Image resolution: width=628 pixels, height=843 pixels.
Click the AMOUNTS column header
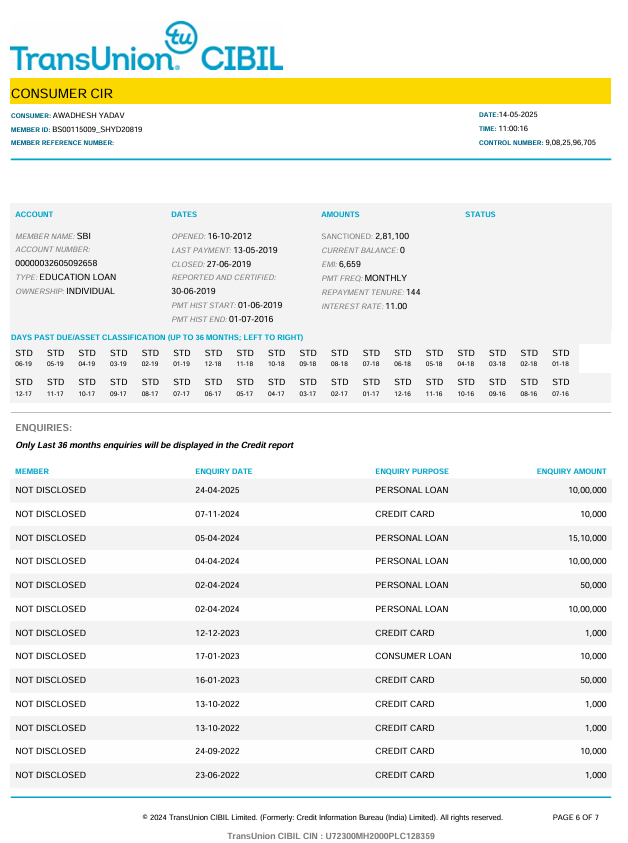click(x=340, y=215)
